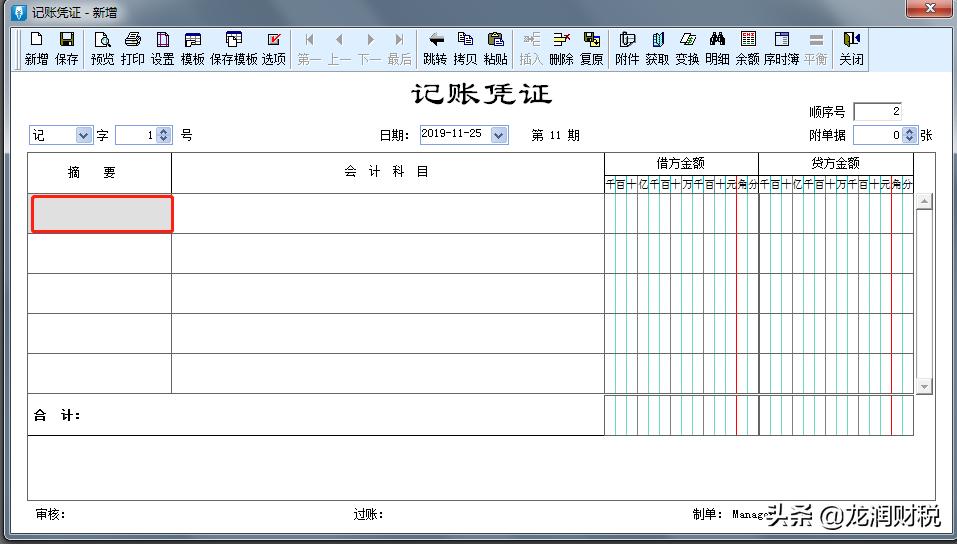
Task: Open the 日期 date dropdown arrow
Action: pyautogui.click(x=499, y=135)
